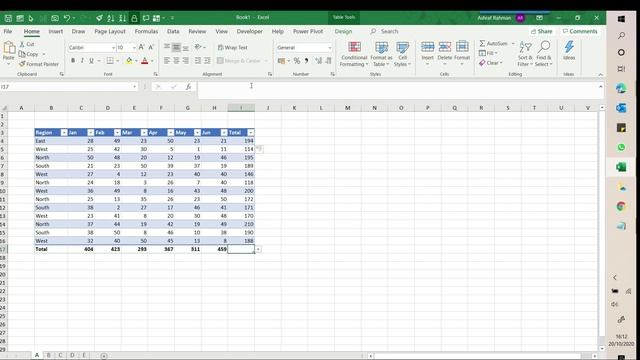Center text horizontally in the cell

pyautogui.click(x=176, y=61)
